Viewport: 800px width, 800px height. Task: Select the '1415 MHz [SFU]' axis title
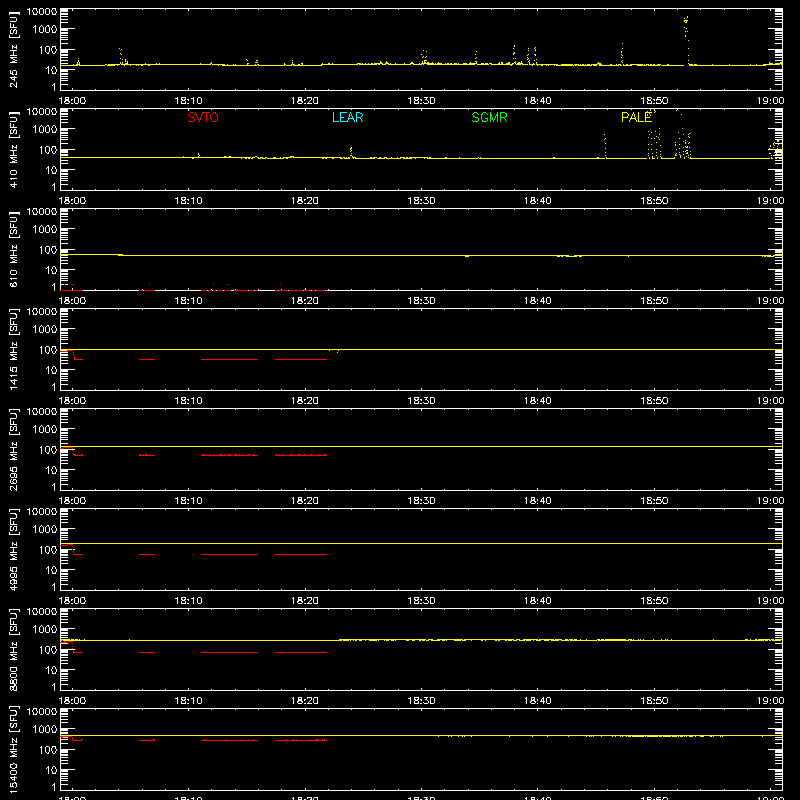[14, 350]
